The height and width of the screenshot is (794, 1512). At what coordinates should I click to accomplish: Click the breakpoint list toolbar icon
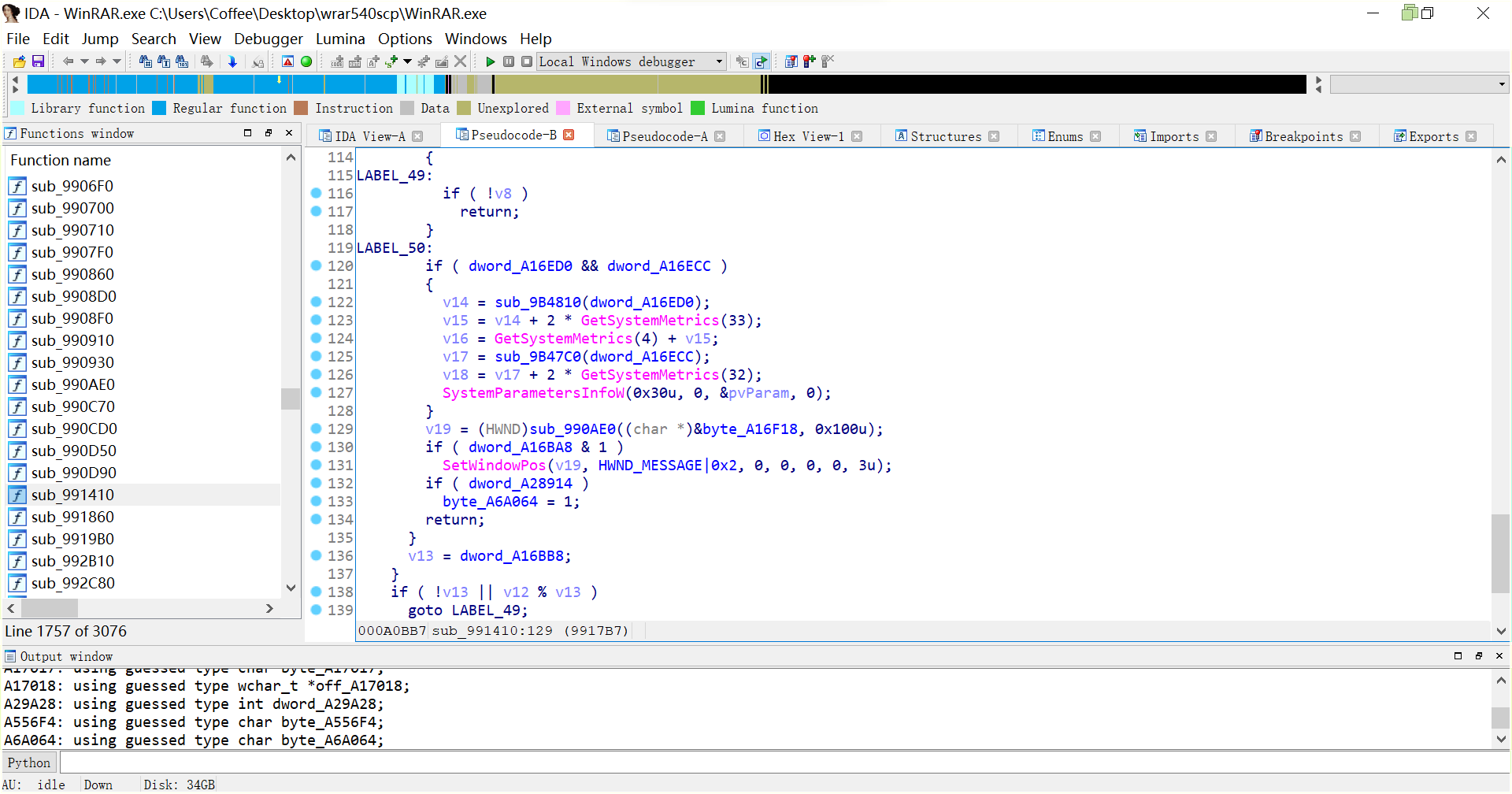791,61
